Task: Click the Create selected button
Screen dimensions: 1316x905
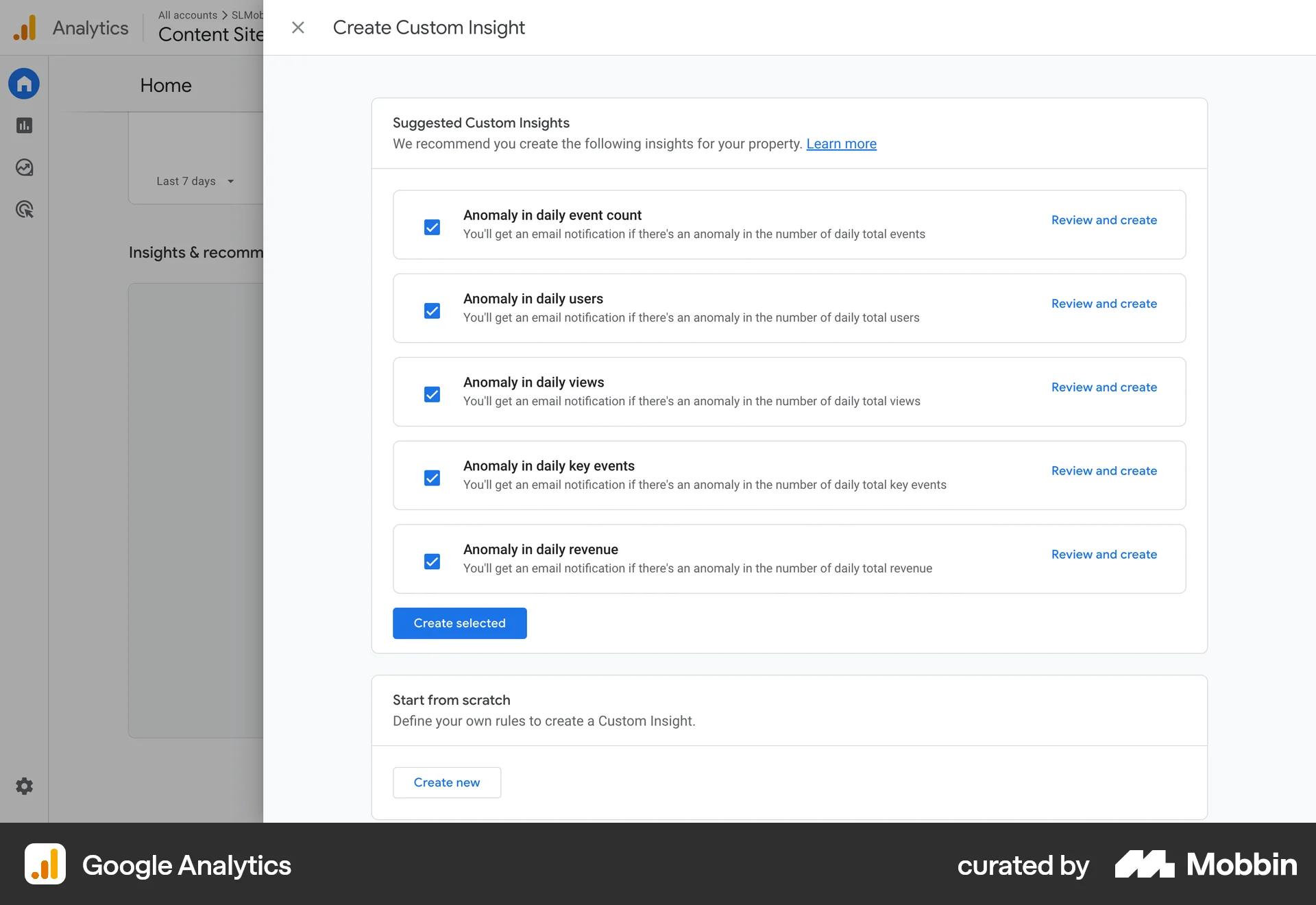Action: click(x=459, y=623)
